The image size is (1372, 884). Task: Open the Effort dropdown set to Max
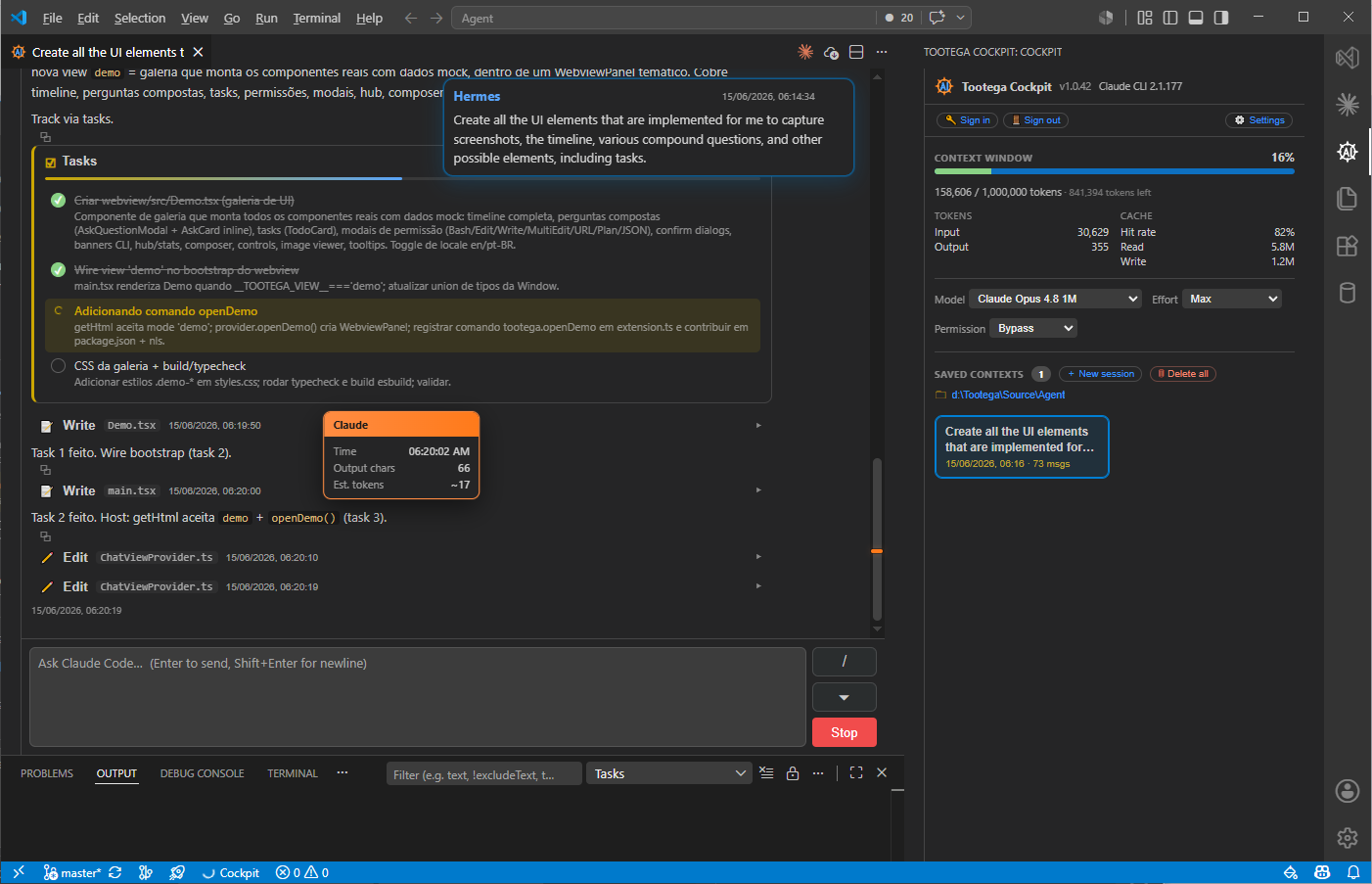[1232, 299]
